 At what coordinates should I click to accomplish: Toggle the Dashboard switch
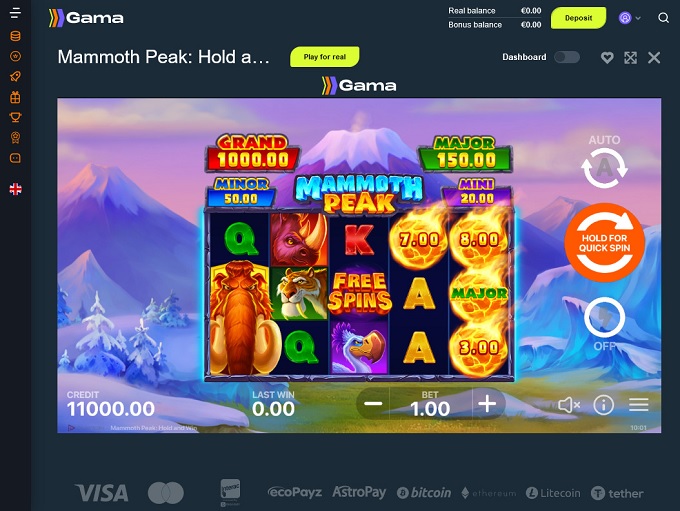(567, 57)
